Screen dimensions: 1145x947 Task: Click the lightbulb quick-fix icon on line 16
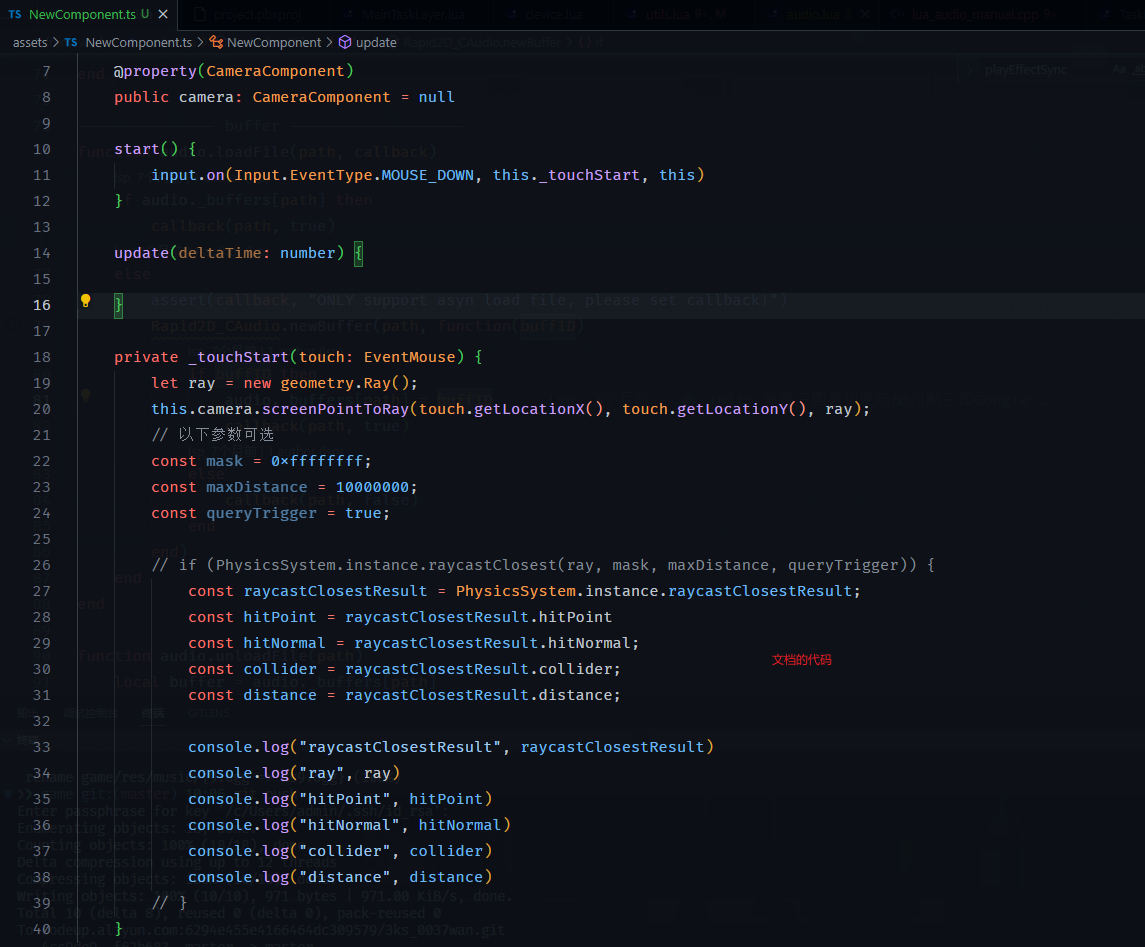coord(85,300)
